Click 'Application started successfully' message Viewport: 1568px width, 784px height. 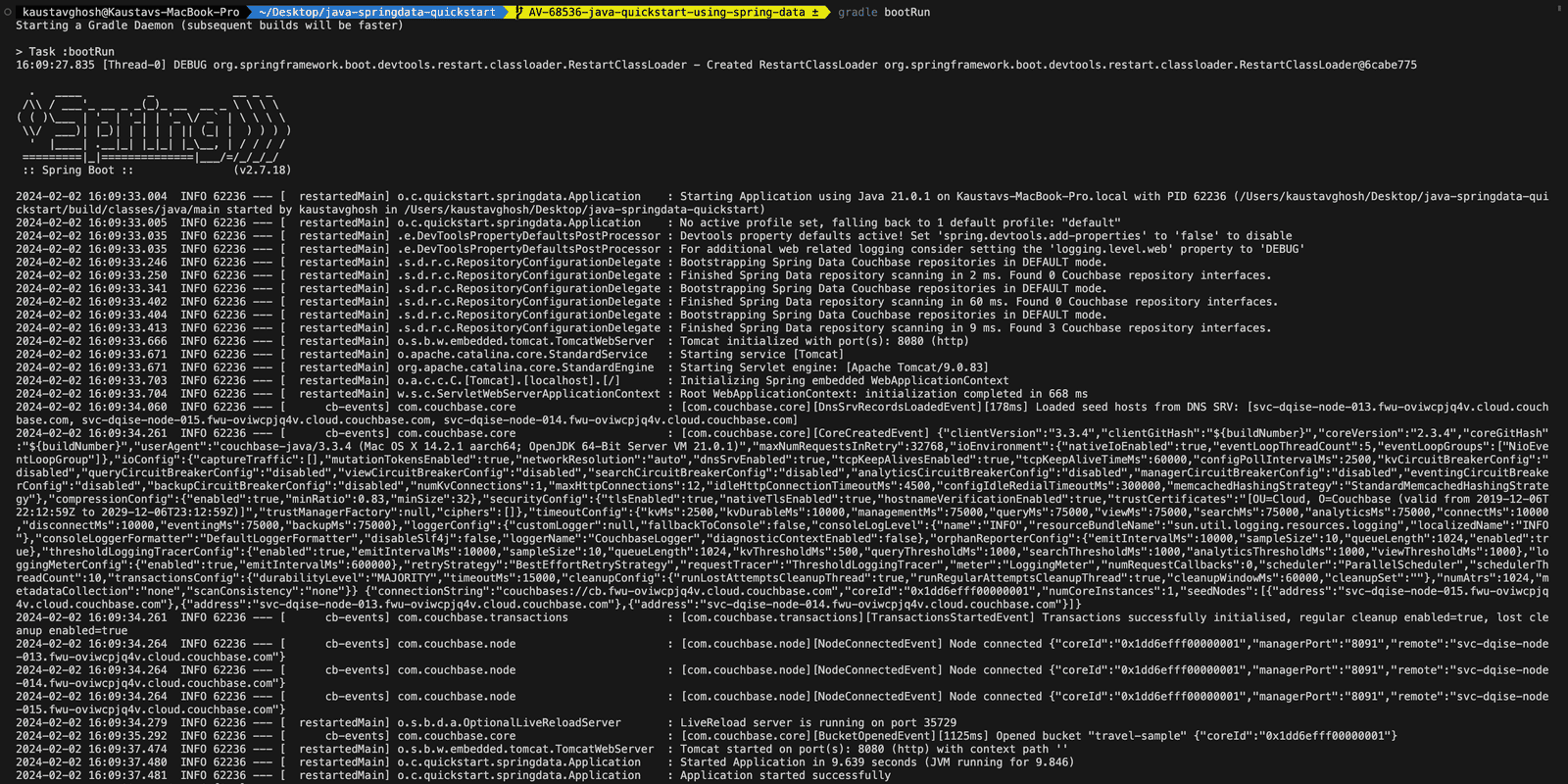tap(785, 775)
